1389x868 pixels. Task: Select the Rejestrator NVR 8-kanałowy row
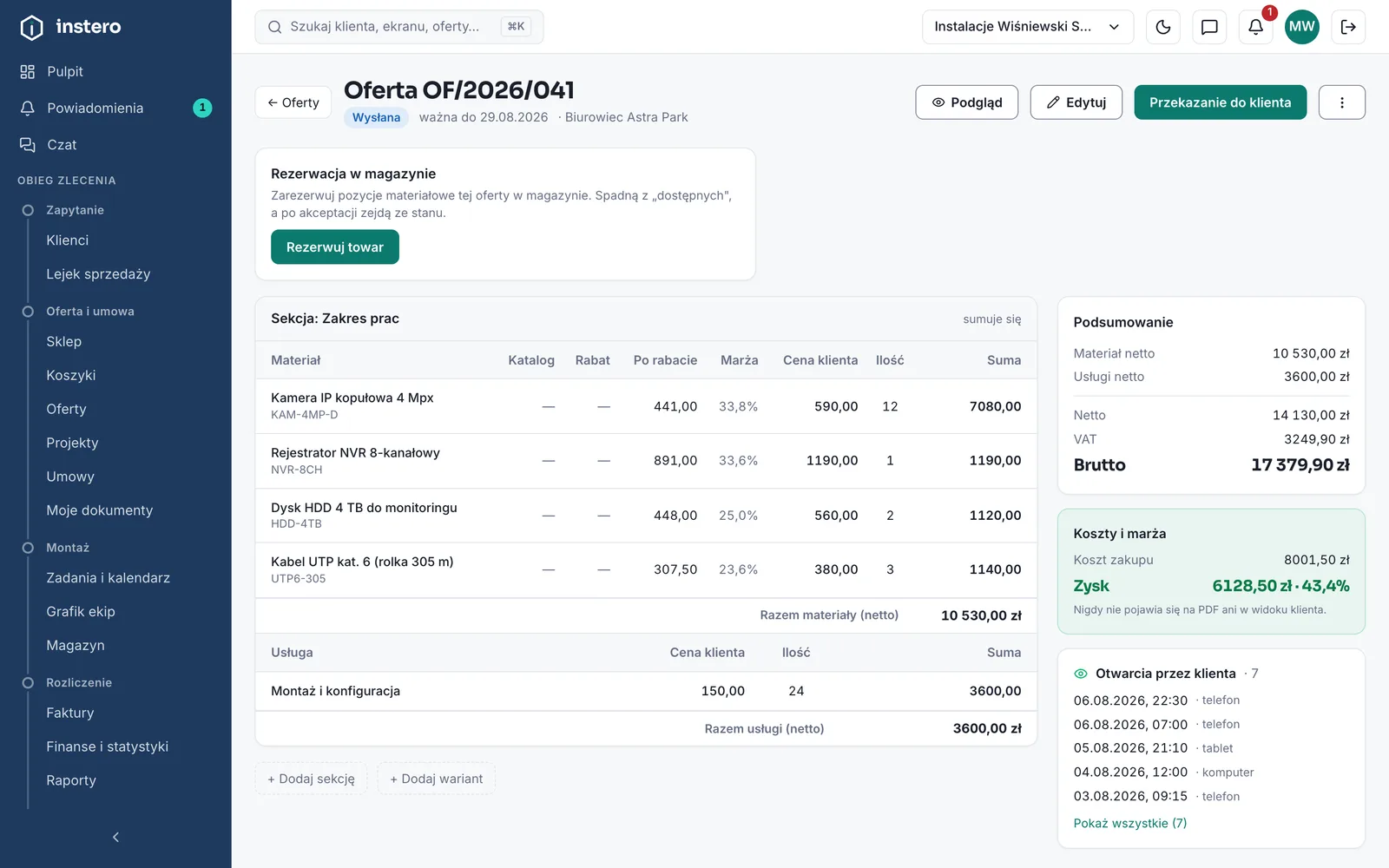(x=646, y=461)
